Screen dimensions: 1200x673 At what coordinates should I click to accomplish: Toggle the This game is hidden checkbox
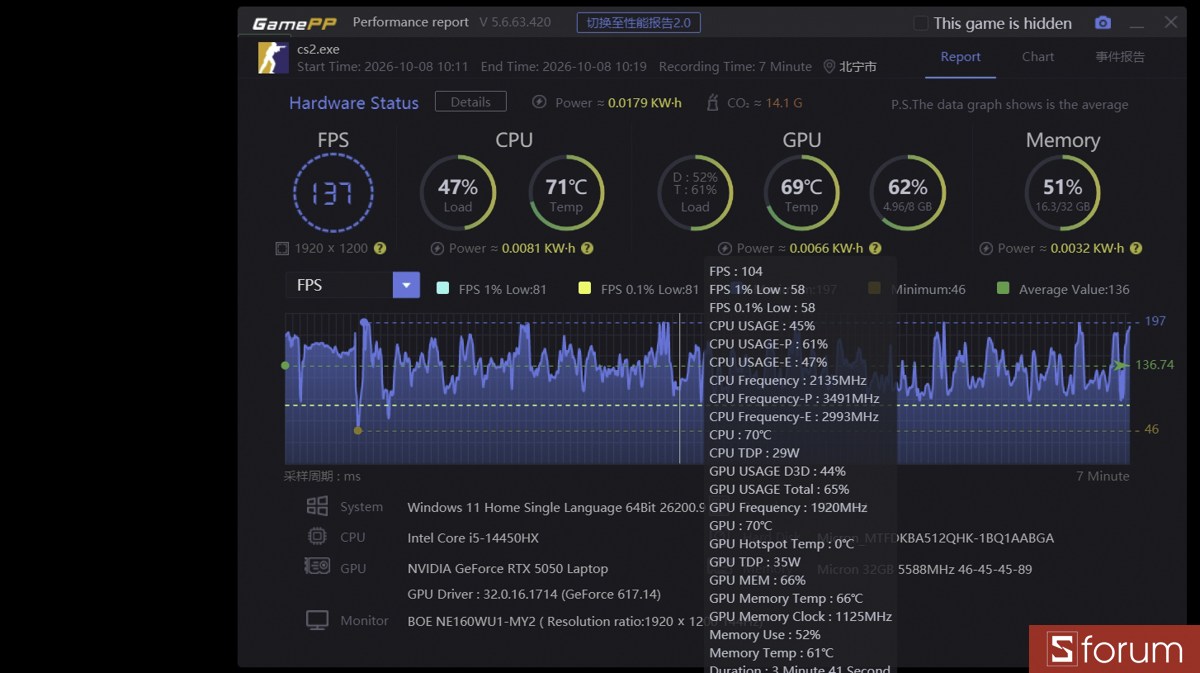(x=921, y=23)
